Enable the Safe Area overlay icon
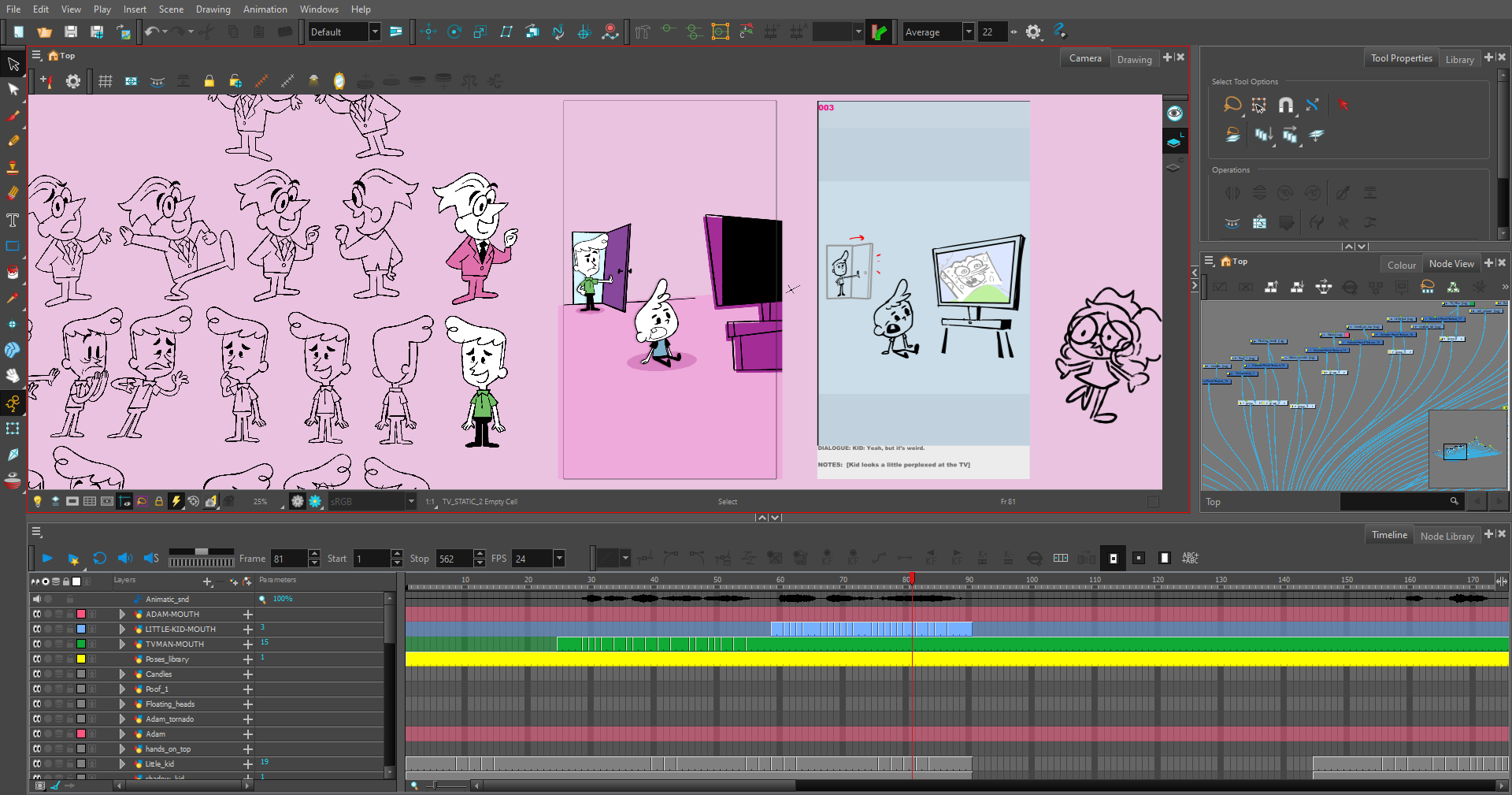 click(132, 80)
